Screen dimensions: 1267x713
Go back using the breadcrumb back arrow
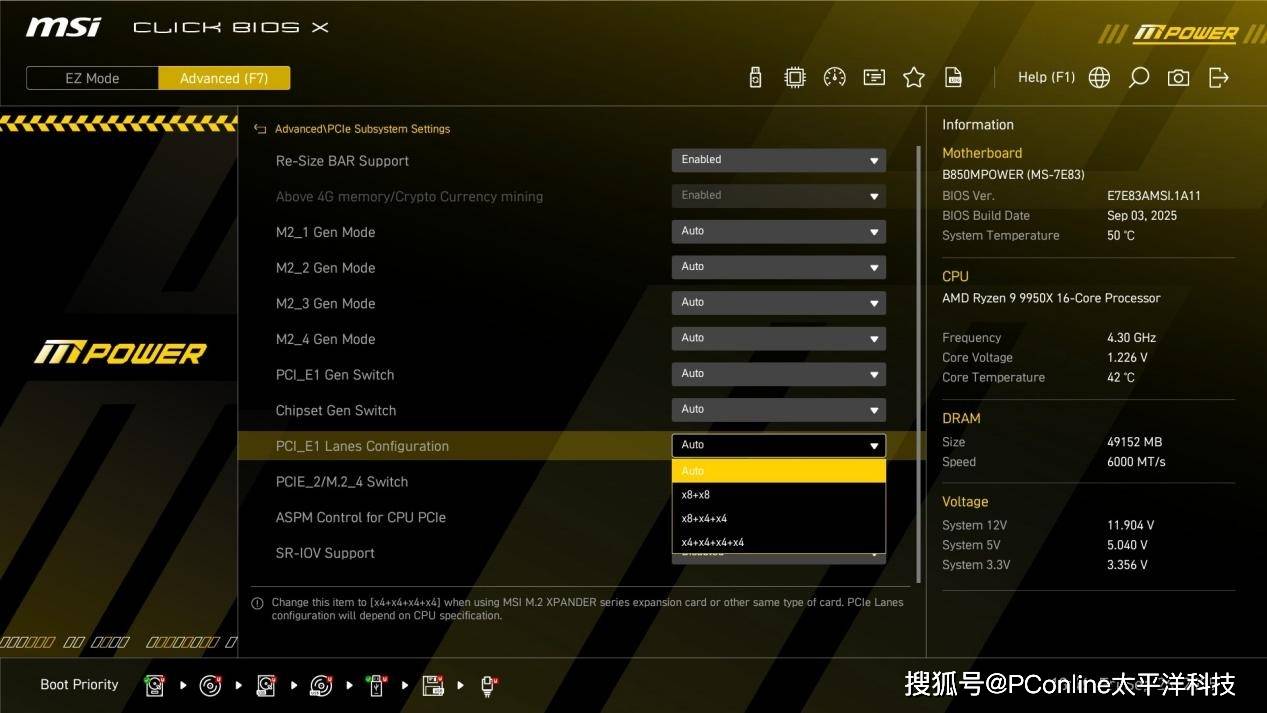click(x=260, y=129)
